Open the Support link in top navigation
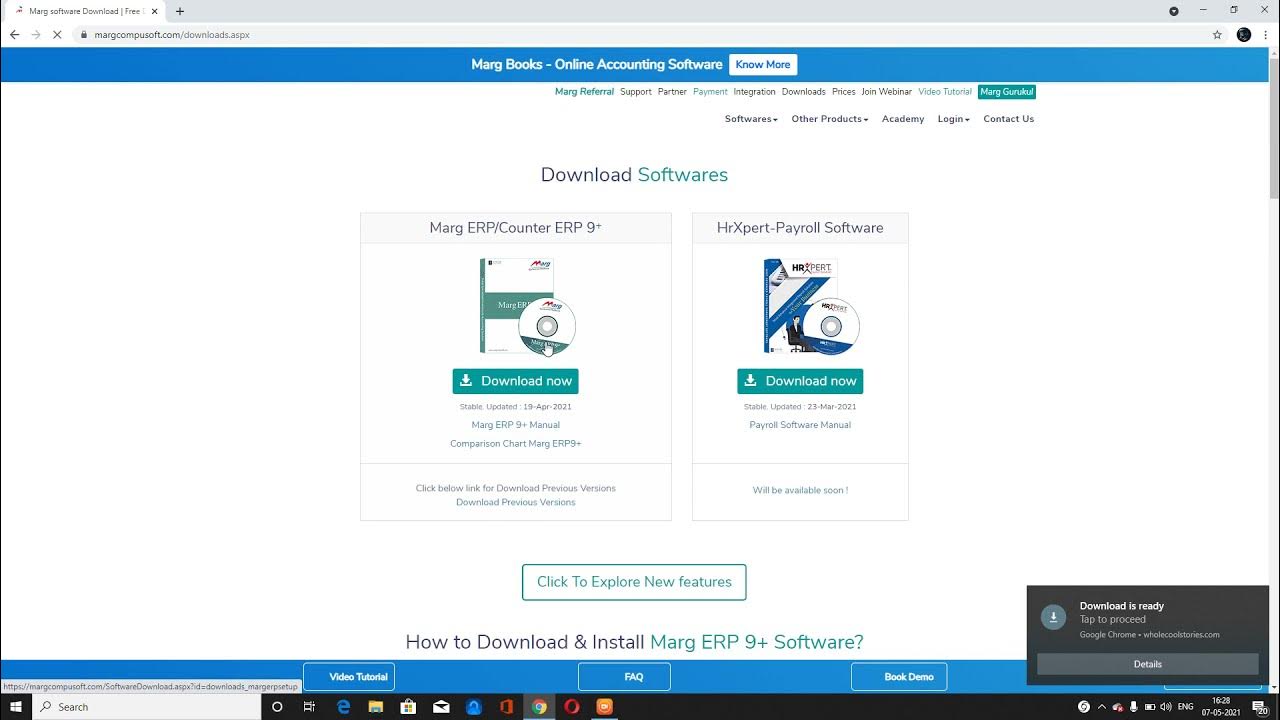 636,92
